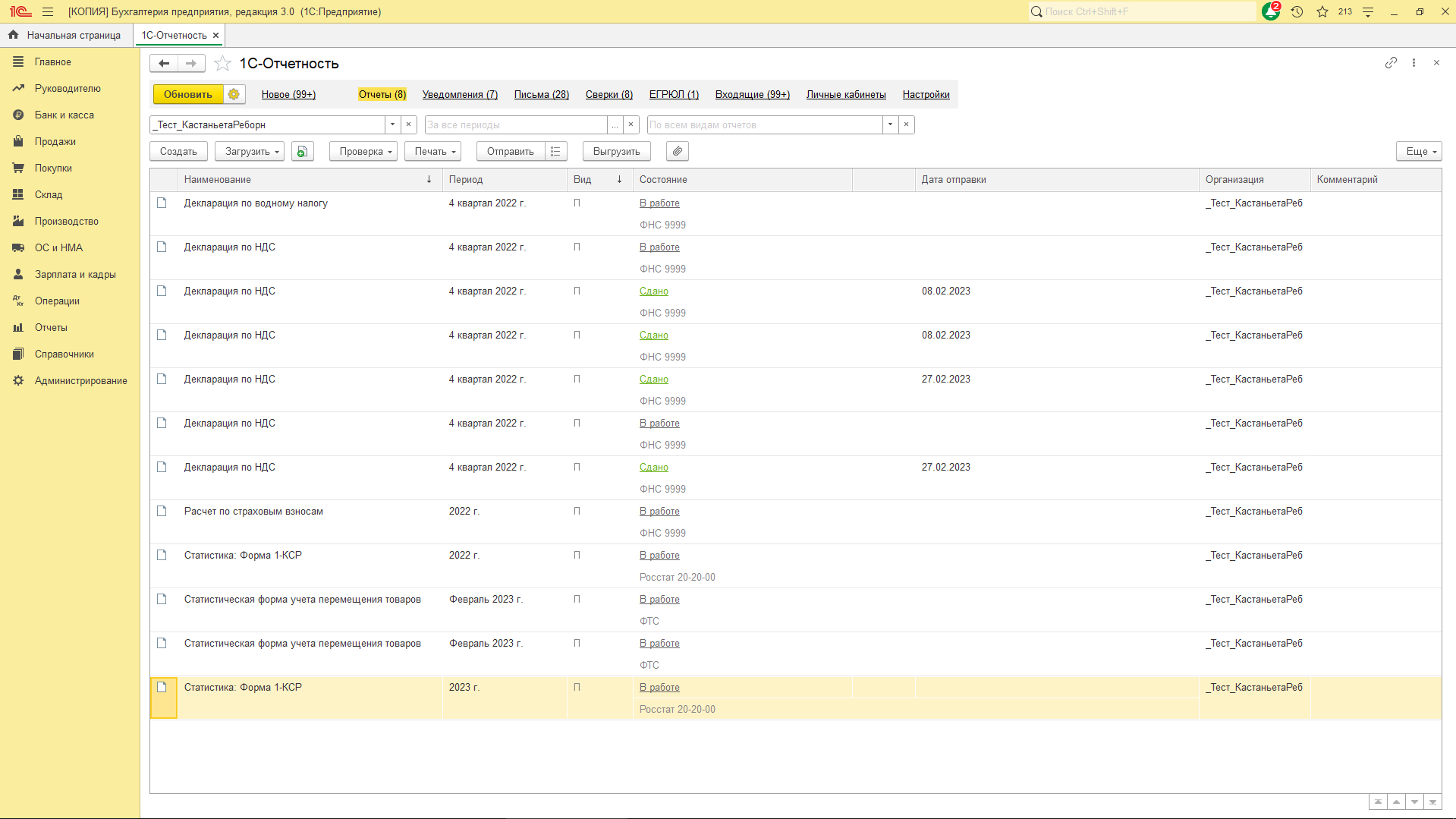The image size is (1456, 819).
Task: Open favorites star in title bar
Action: (x=1322, y=11)
